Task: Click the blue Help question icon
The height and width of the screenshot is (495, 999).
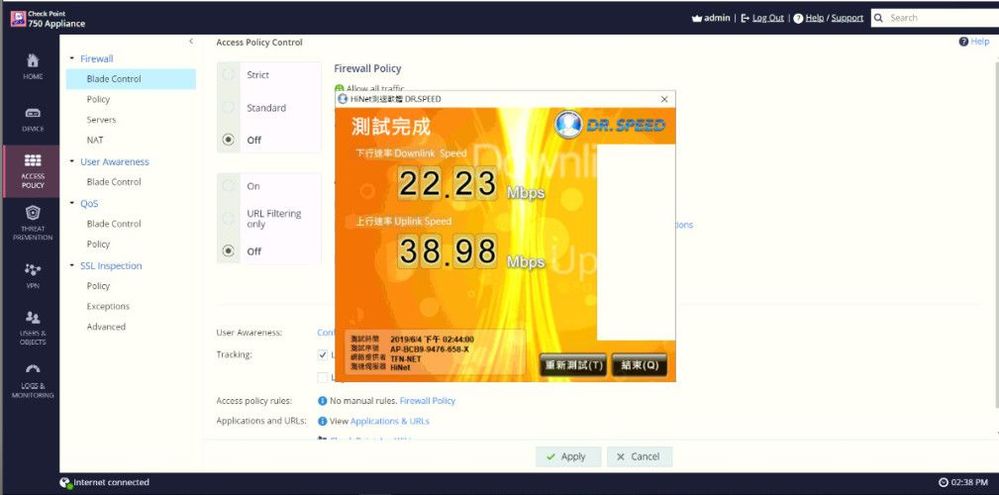Action: tap(963, 41)
